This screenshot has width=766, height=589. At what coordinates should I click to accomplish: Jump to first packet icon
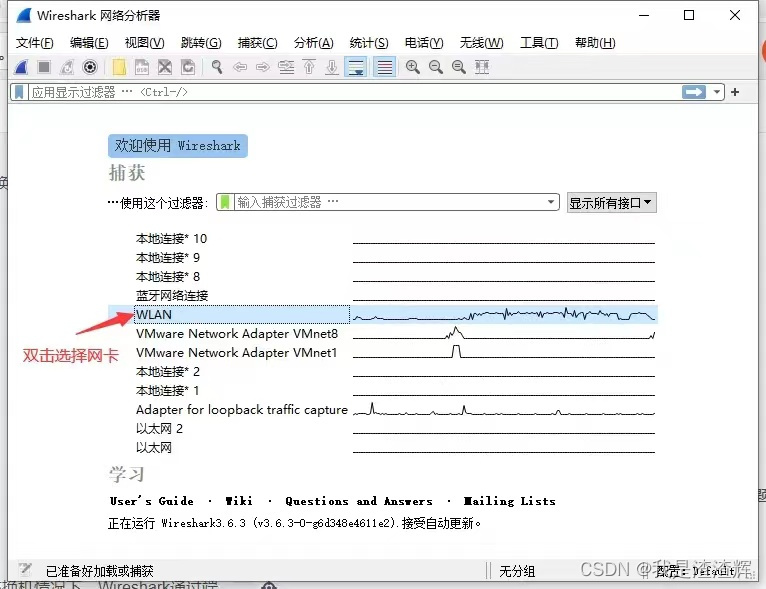309,67
